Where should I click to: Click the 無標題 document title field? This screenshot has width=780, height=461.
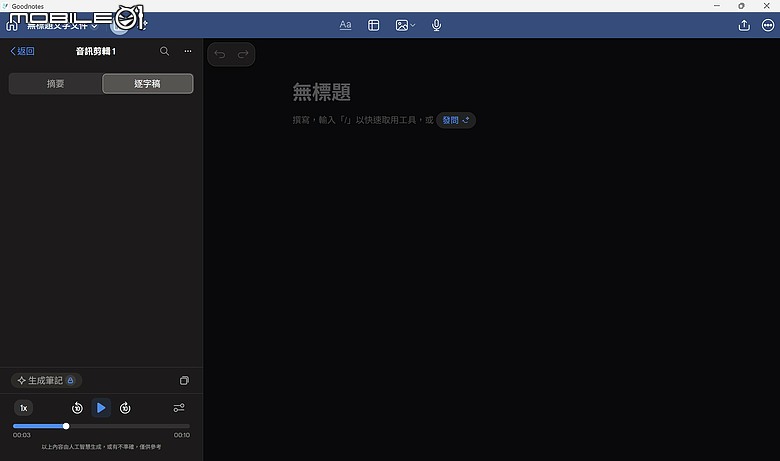tap(322, 92)
